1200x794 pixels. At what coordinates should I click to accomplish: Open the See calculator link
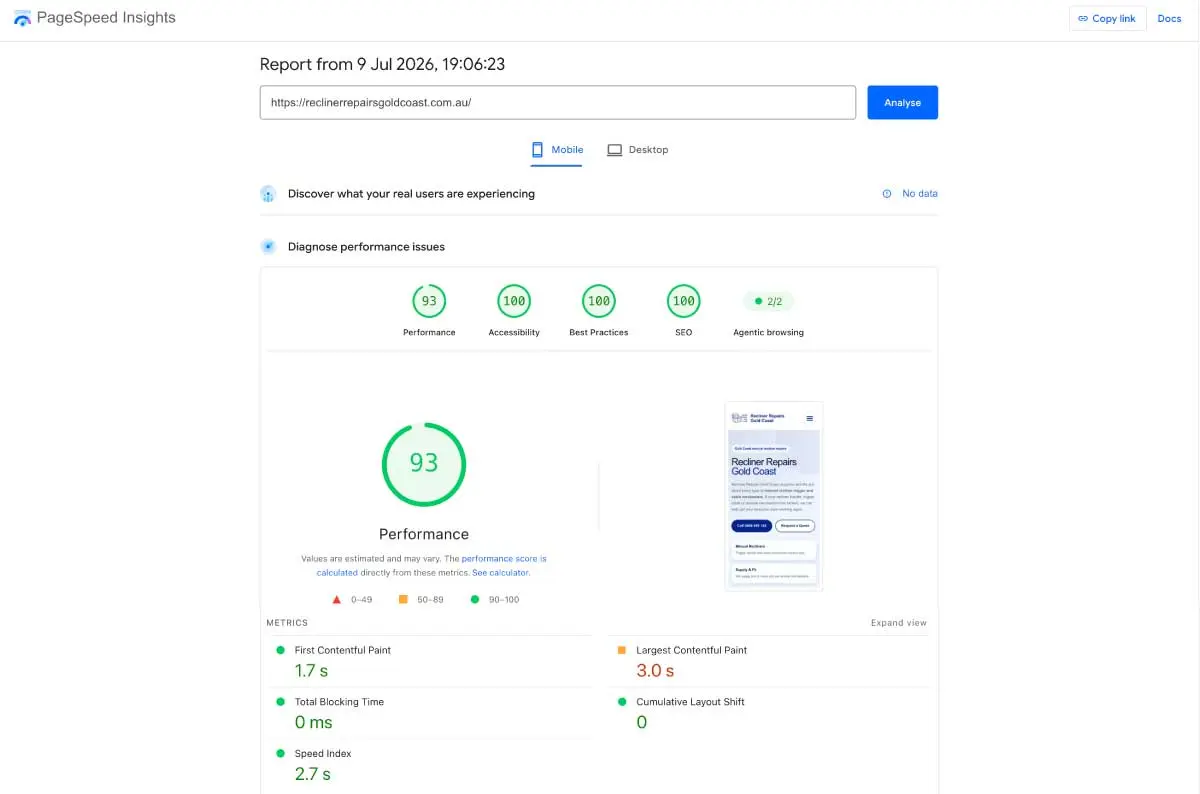tap(500, 573)
